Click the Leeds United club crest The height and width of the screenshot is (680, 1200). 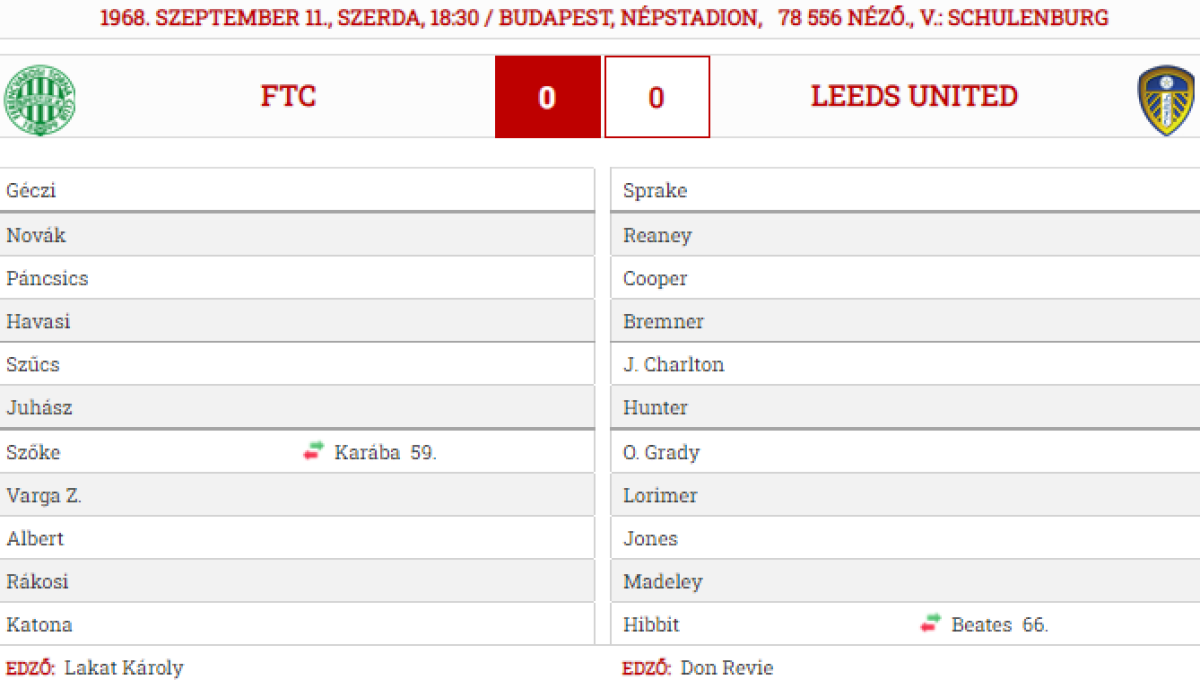(x=1166, y=100)
